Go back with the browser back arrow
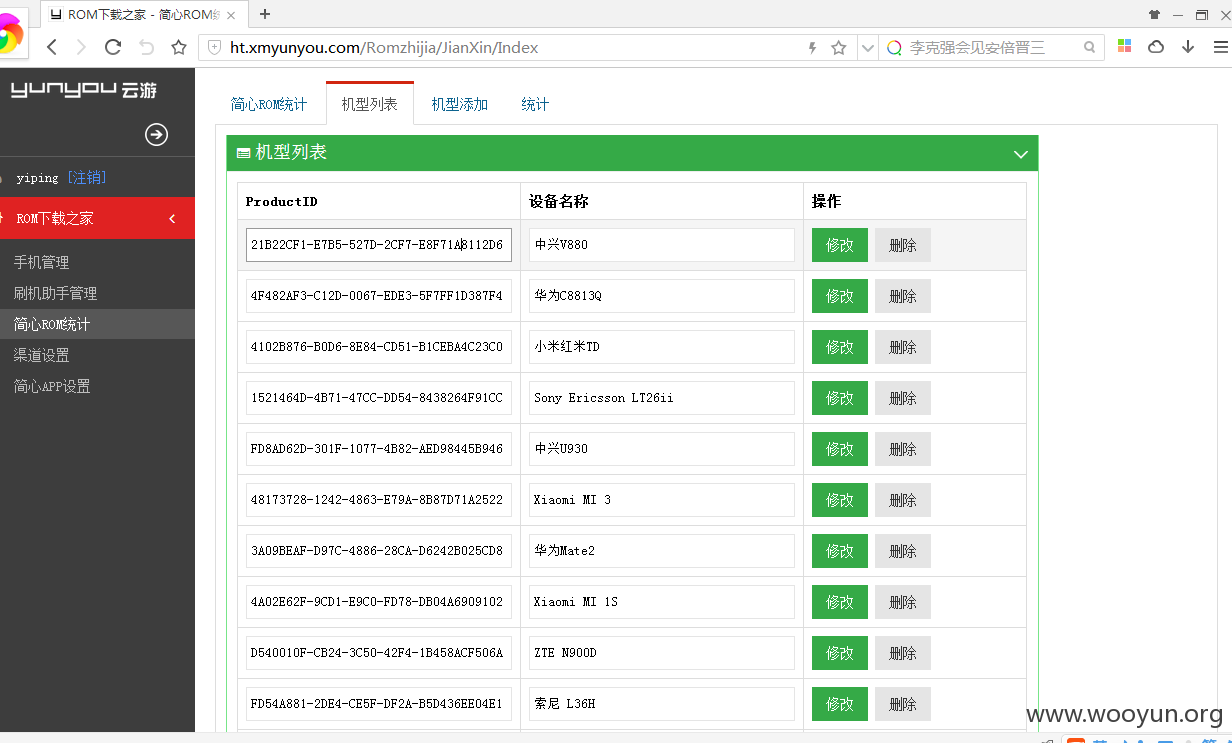This screenshot has height=743, width=1232. pos(52,47)
